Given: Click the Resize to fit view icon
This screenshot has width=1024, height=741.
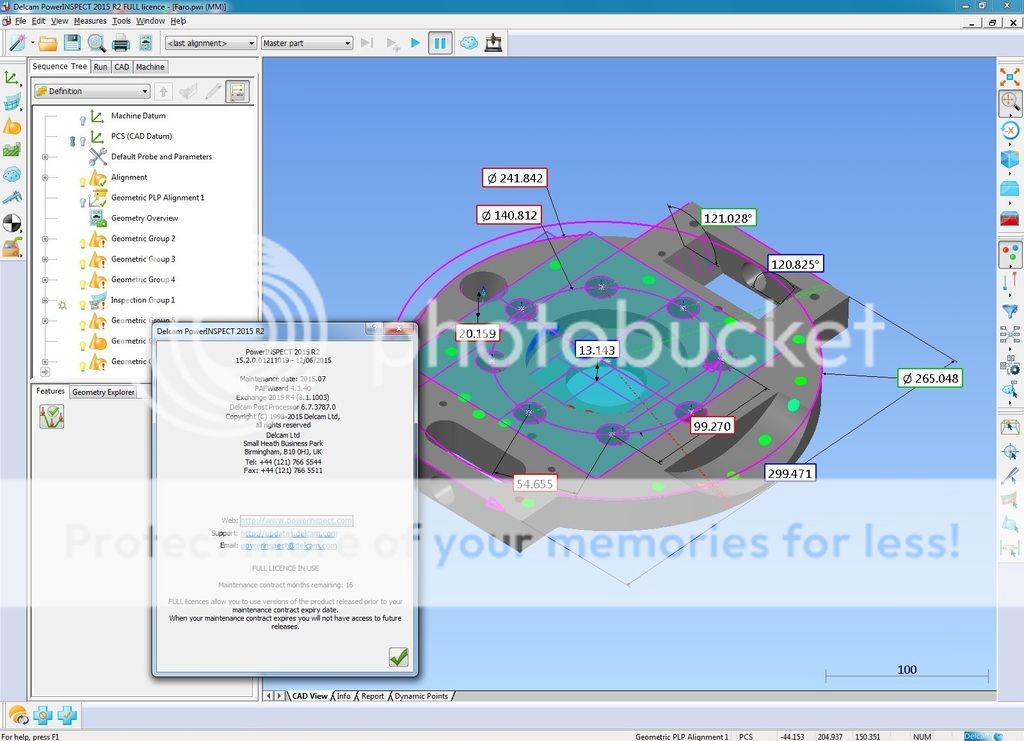Looking at the screenshot, I should coord(1010,76).
